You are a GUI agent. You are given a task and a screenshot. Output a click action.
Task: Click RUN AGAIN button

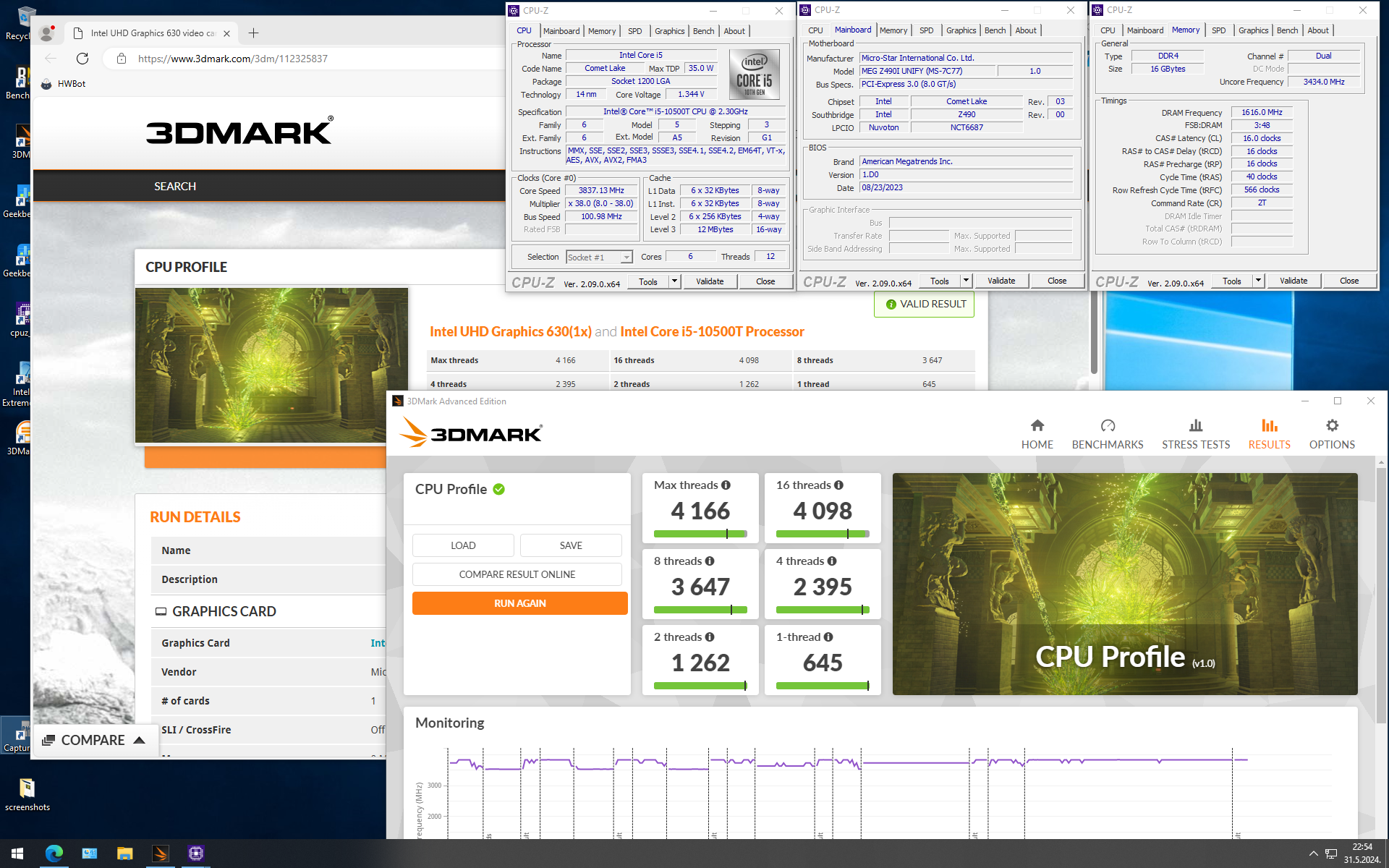(x=519, y=603)
